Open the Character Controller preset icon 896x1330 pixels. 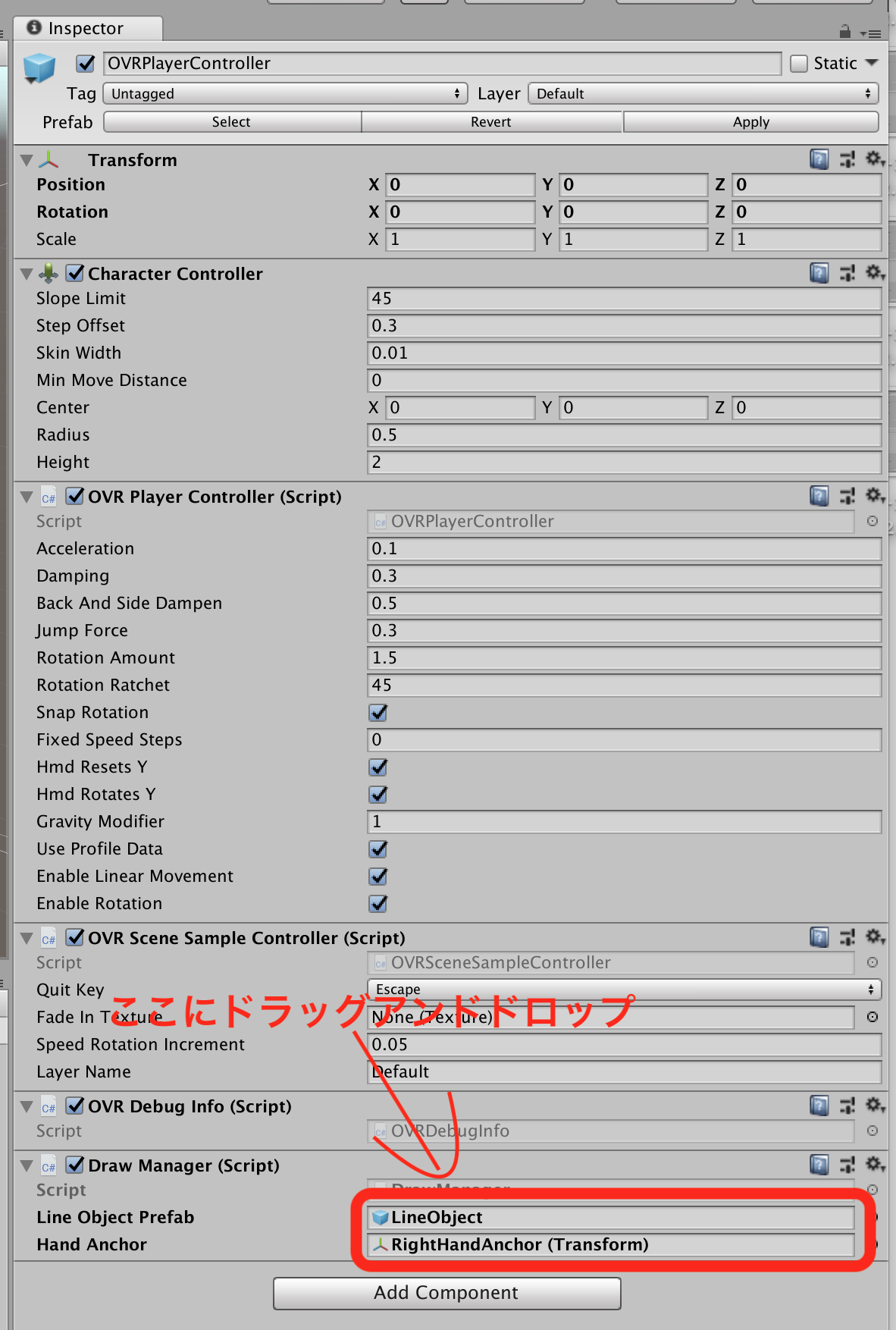coord(847,273)
